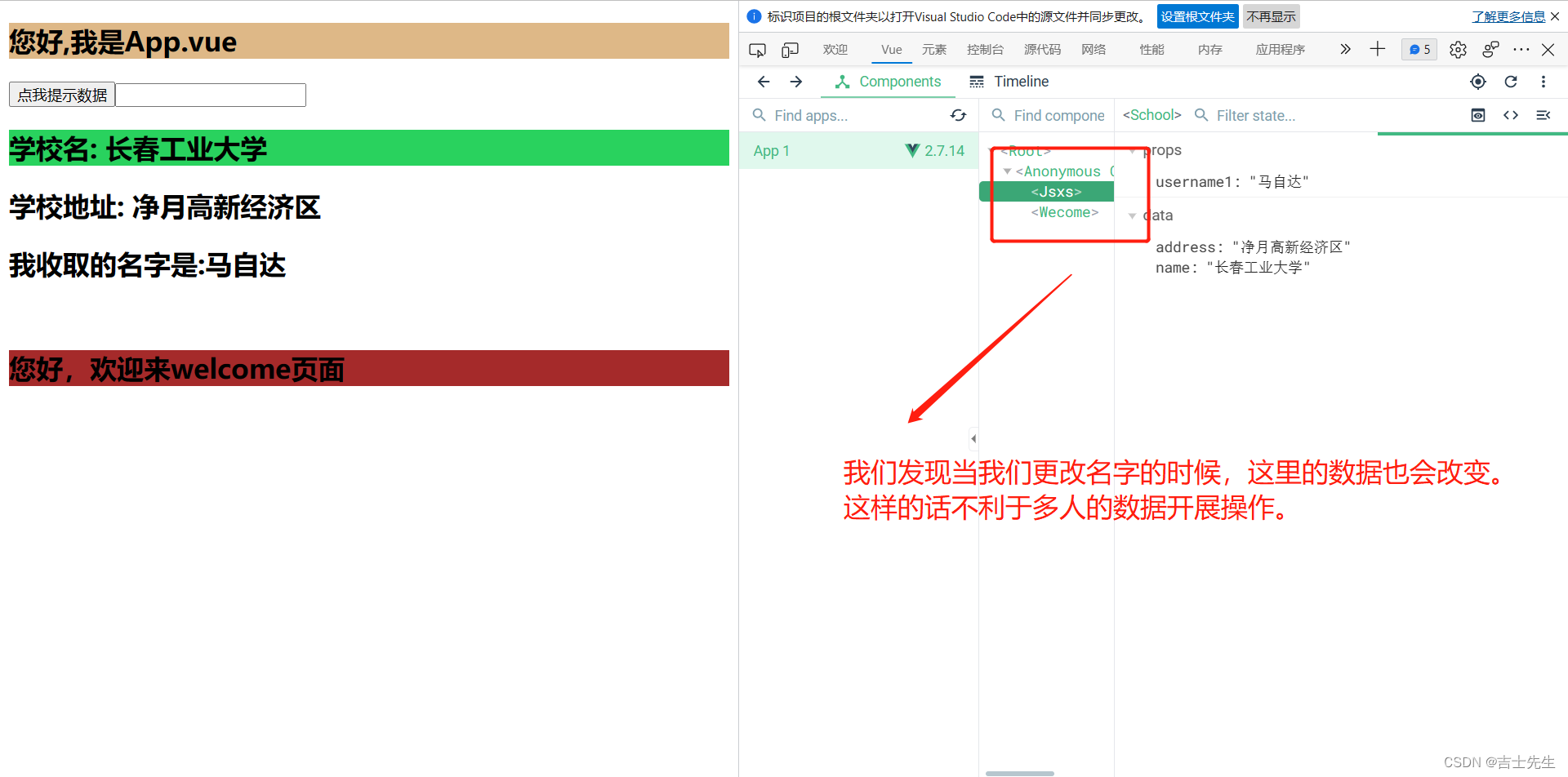
Task: Click the 学校地址: 净月高新经济区 heading
Action: click(x=165, y=207)
